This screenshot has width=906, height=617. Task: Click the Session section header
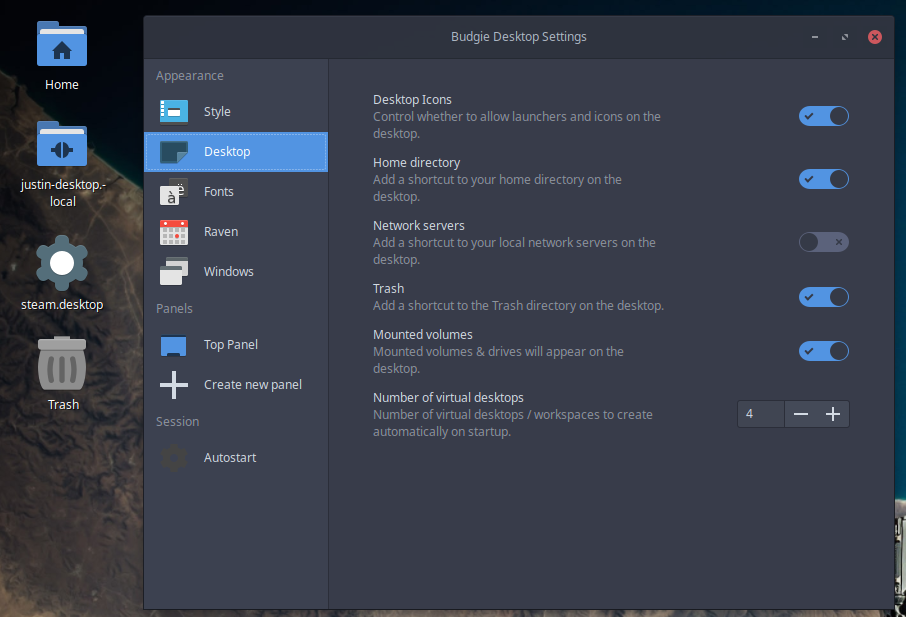(177, 422)
